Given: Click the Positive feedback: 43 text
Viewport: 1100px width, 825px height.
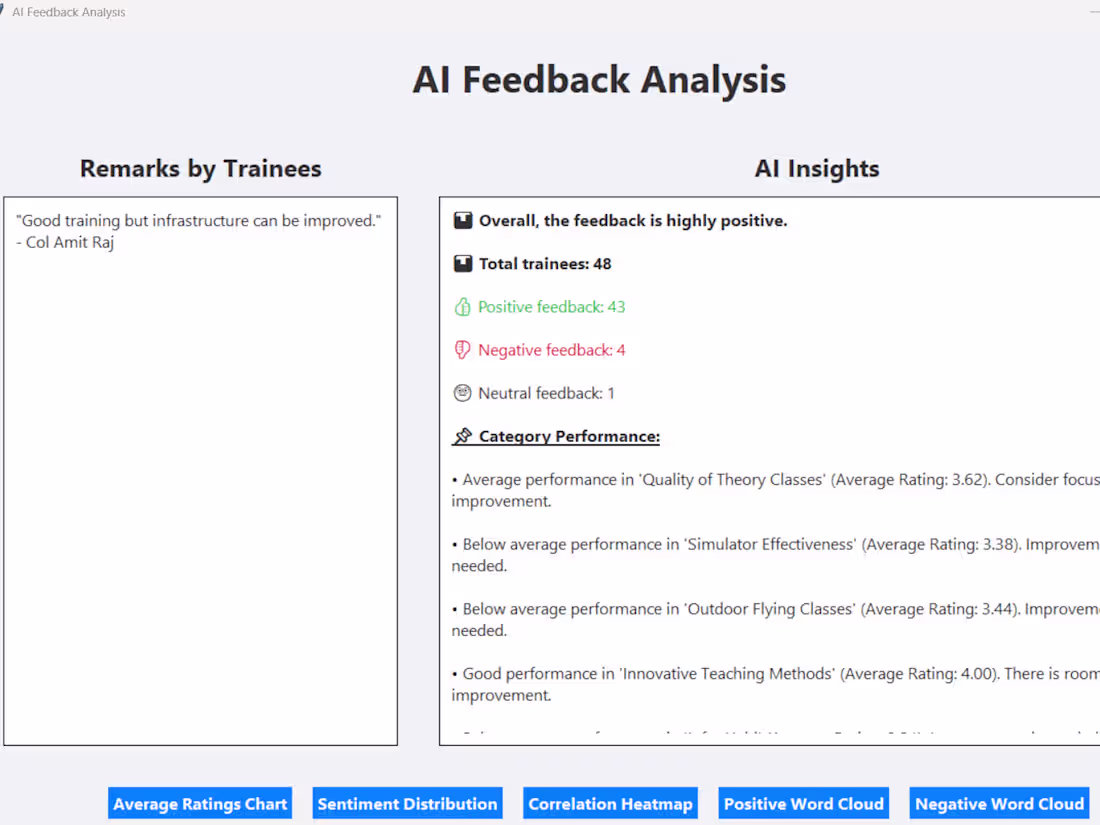Looking at the screenshot, I should [550, 307].
